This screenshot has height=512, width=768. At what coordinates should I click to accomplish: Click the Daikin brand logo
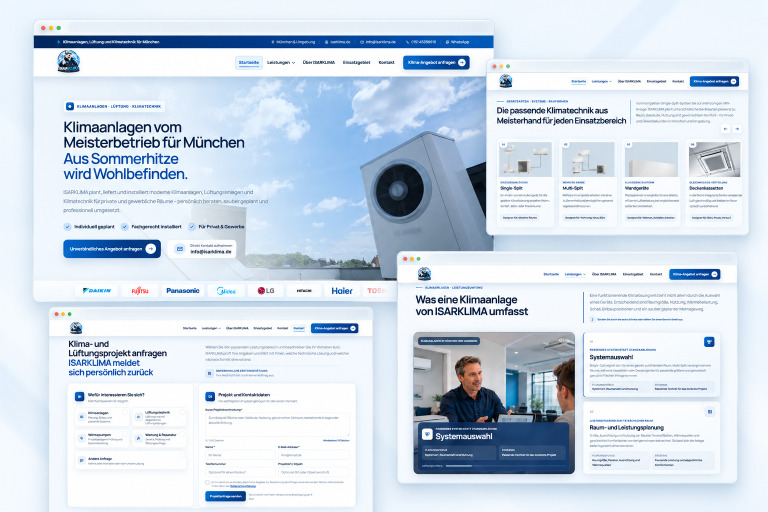97,291
